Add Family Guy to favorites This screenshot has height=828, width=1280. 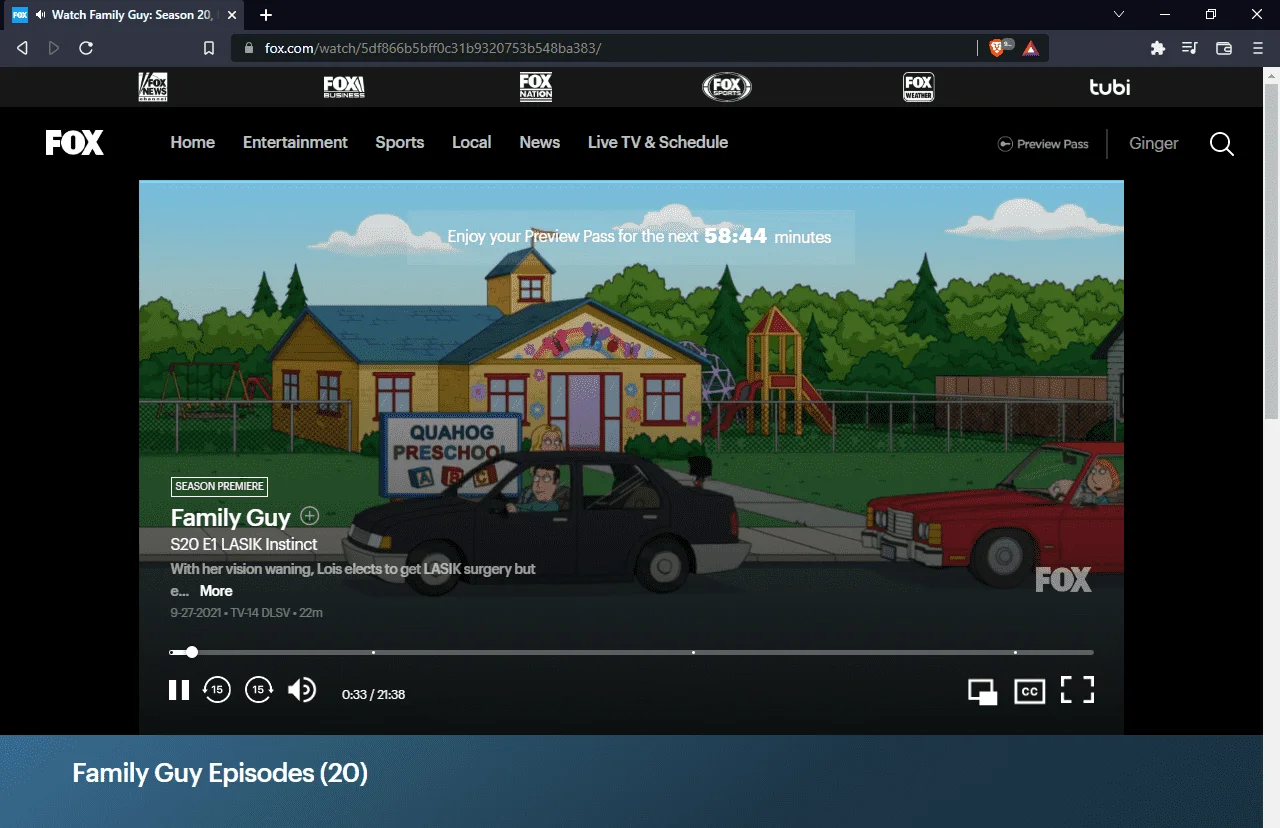[310, 516]
